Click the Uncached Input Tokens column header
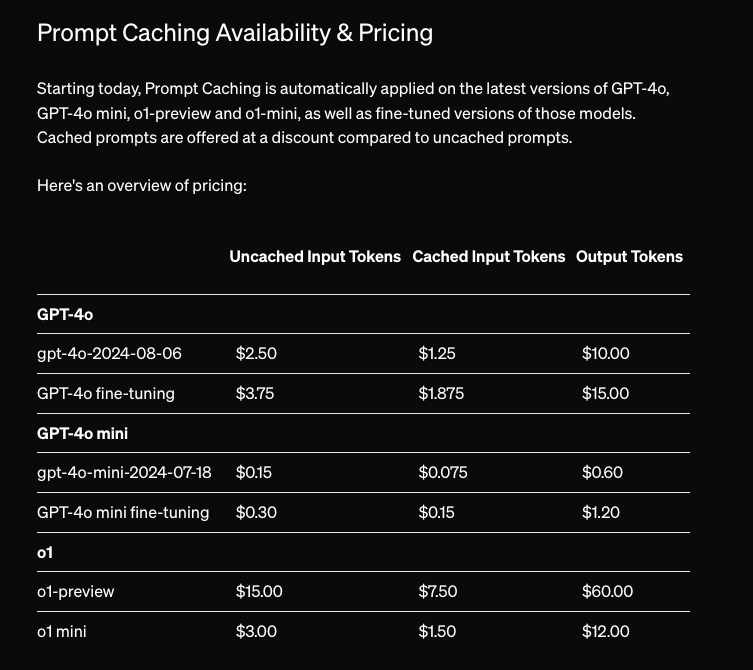753x670 pixels. pos(315,257)
